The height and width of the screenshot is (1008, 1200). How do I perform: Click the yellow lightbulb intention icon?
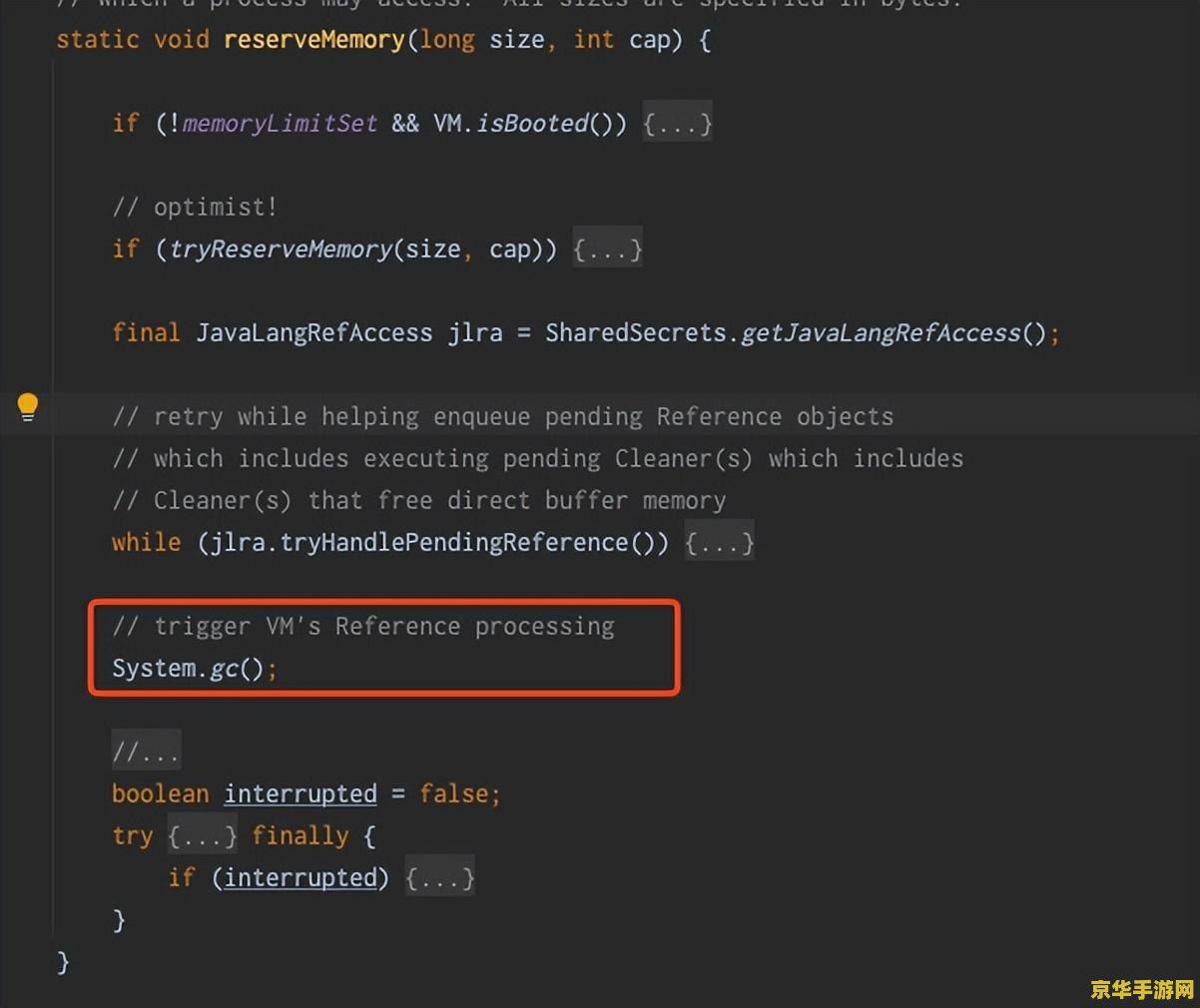click(28, 407)
